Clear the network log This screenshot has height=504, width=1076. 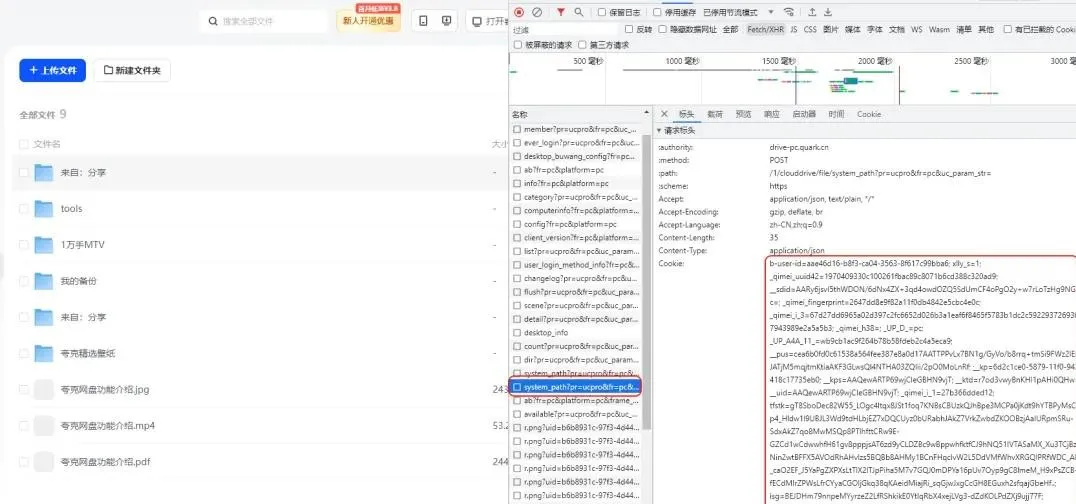pyautogui.click(x=537, y=12)
